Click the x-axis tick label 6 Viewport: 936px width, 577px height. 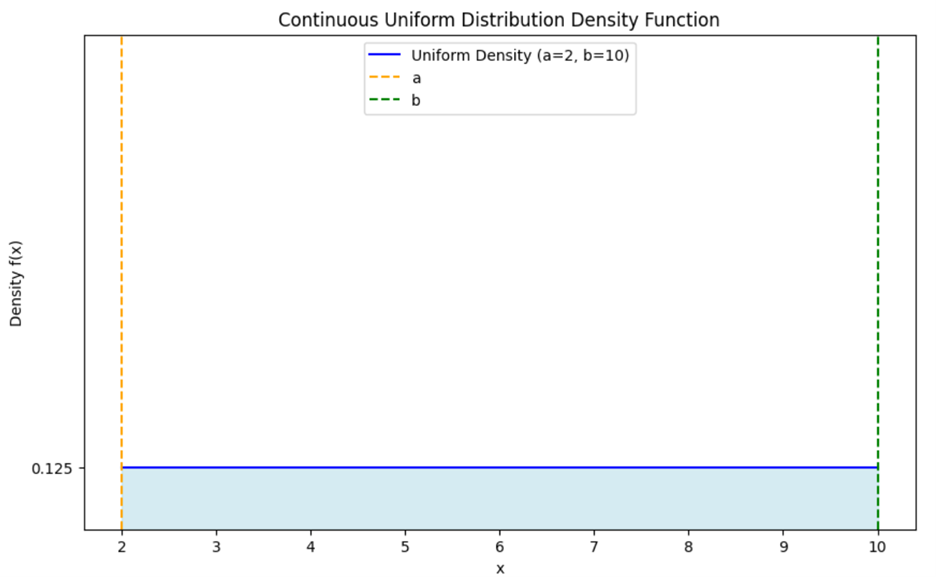[499, 548]
